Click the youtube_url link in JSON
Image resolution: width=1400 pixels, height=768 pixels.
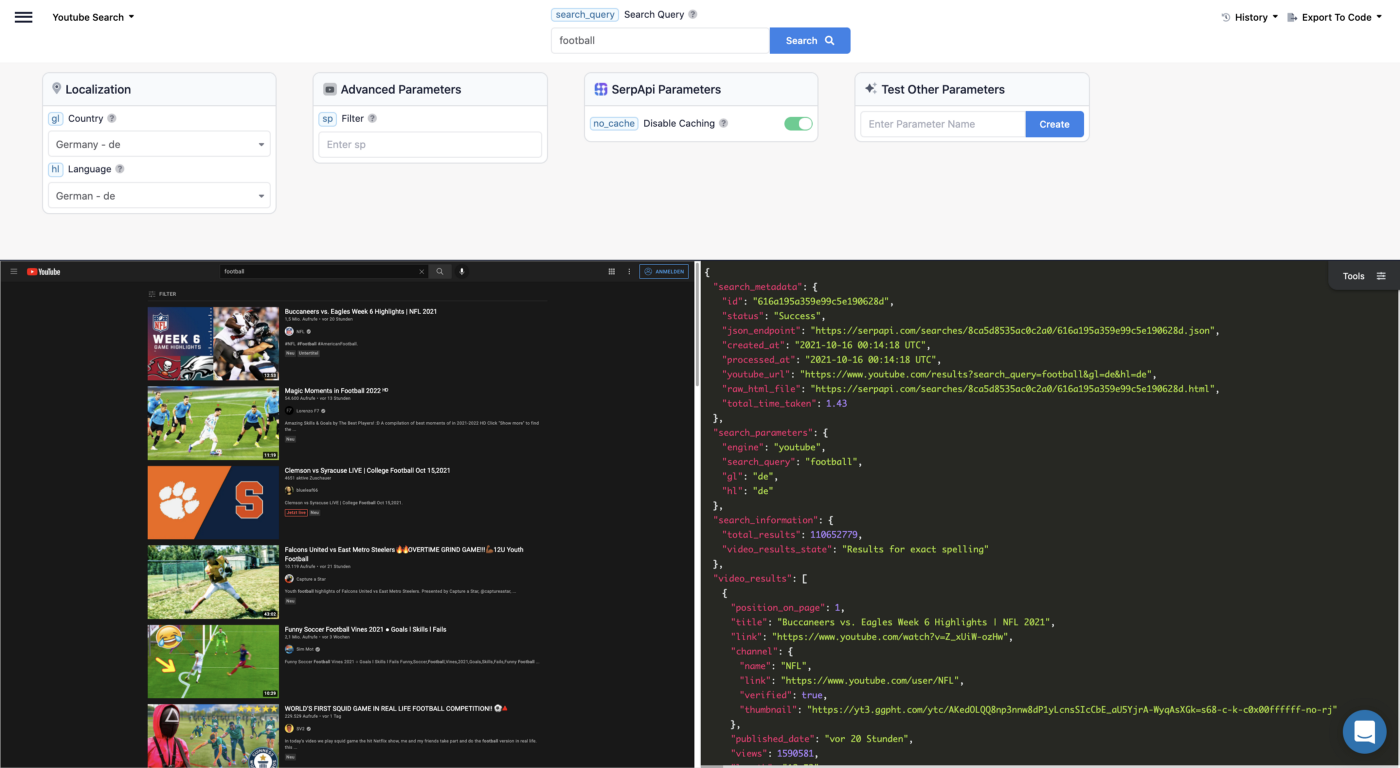977,374
